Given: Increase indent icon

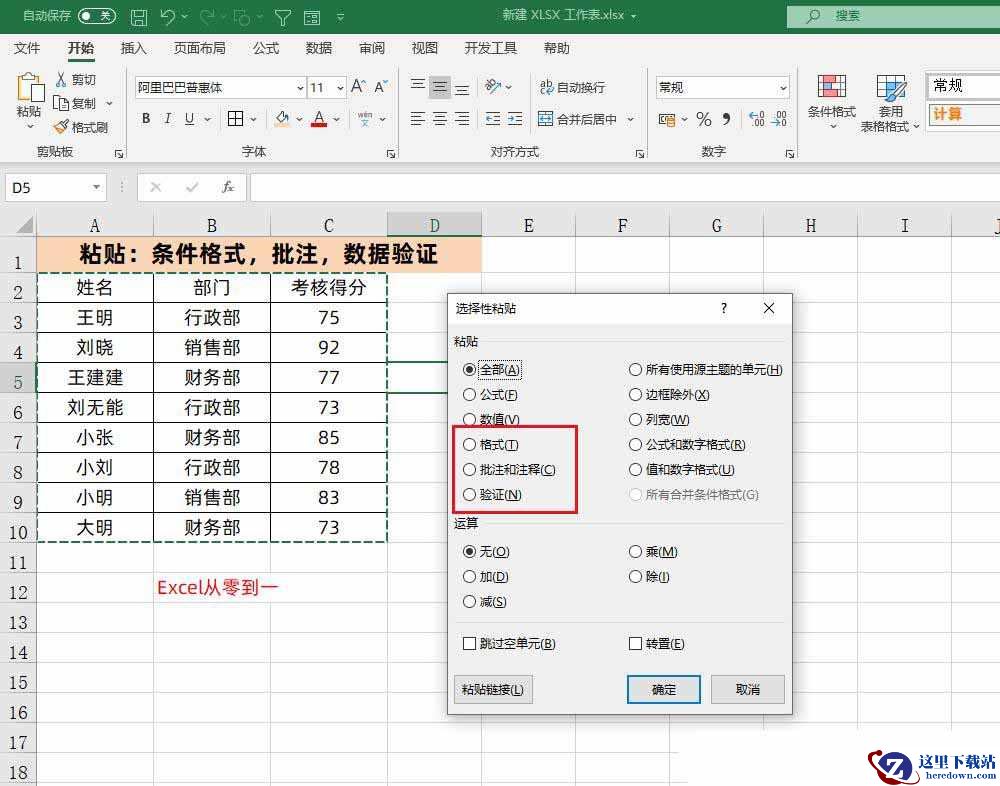Looking at the screenshot, I should 515,119.
